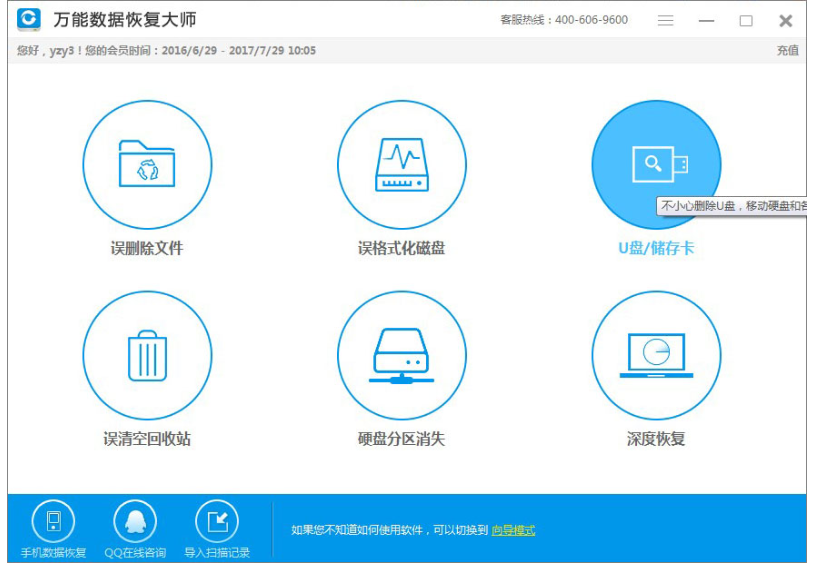Close the 万能数据恢复大师 window

(786, 20)
